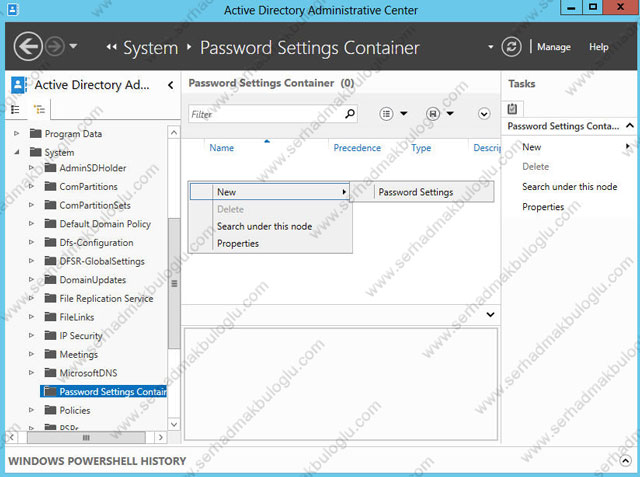Select the IP Security folder
The width and height of the screenshot is (640, 477).
[x=73, y=335]
